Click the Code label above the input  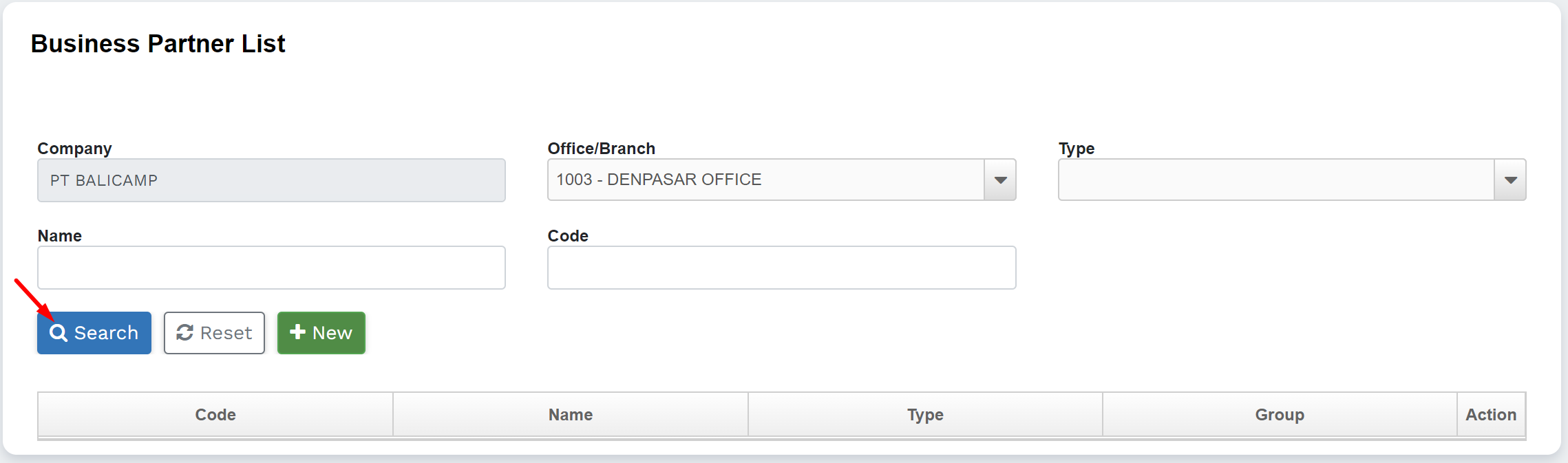(568, 236)
